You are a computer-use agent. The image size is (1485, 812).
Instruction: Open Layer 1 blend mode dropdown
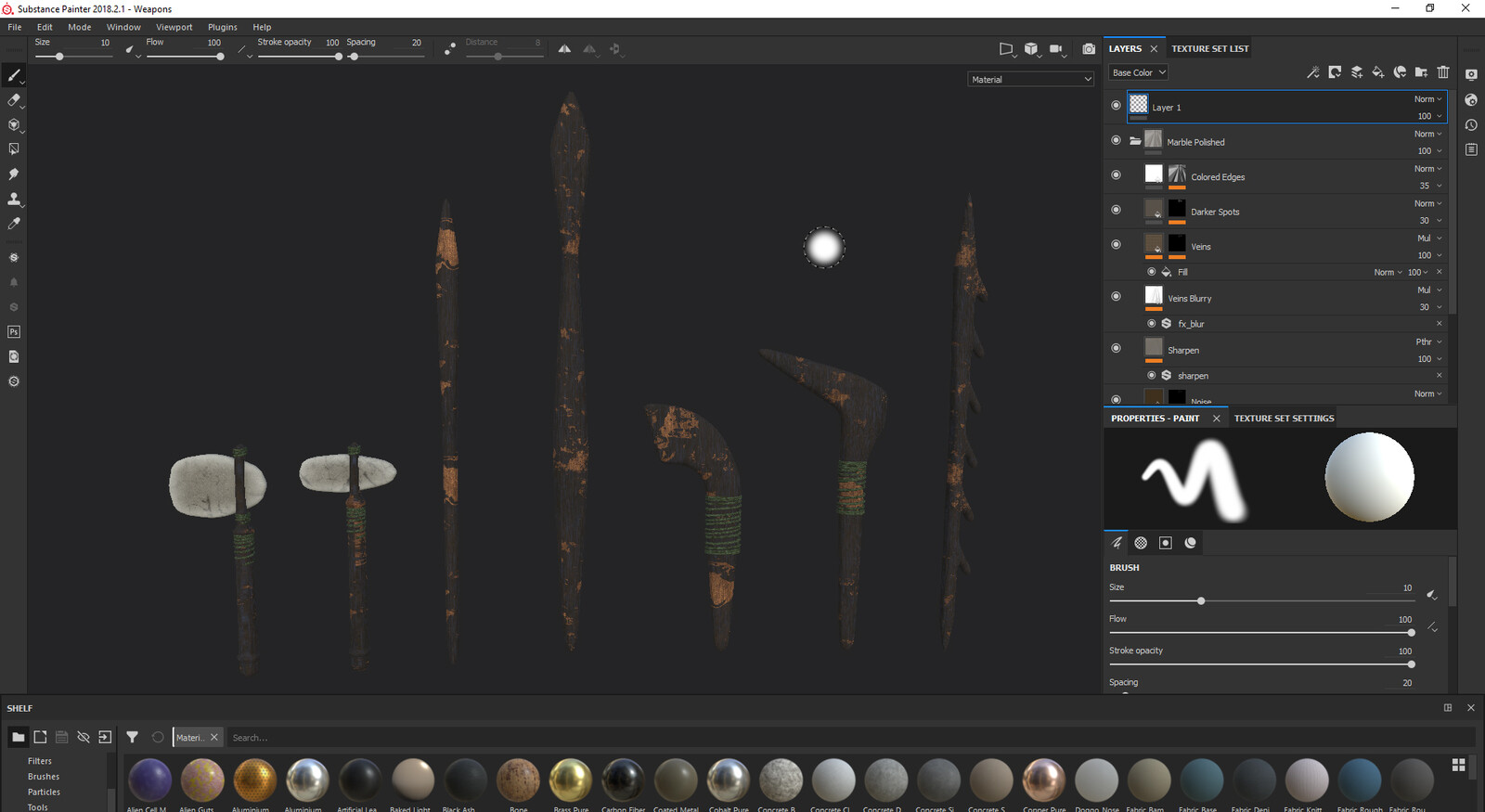(1428, 99)
